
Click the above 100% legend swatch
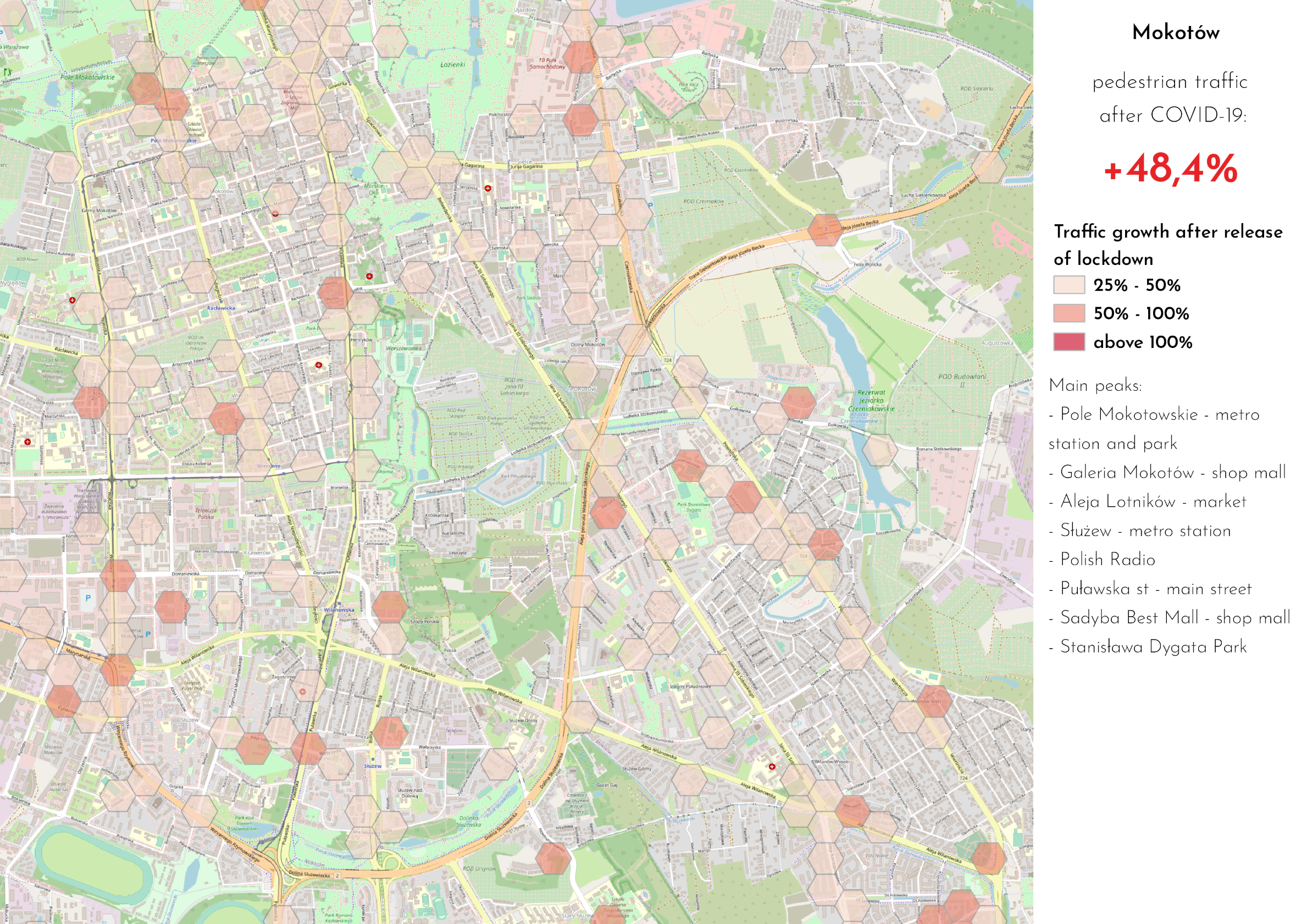click(x=1069, y=341)
